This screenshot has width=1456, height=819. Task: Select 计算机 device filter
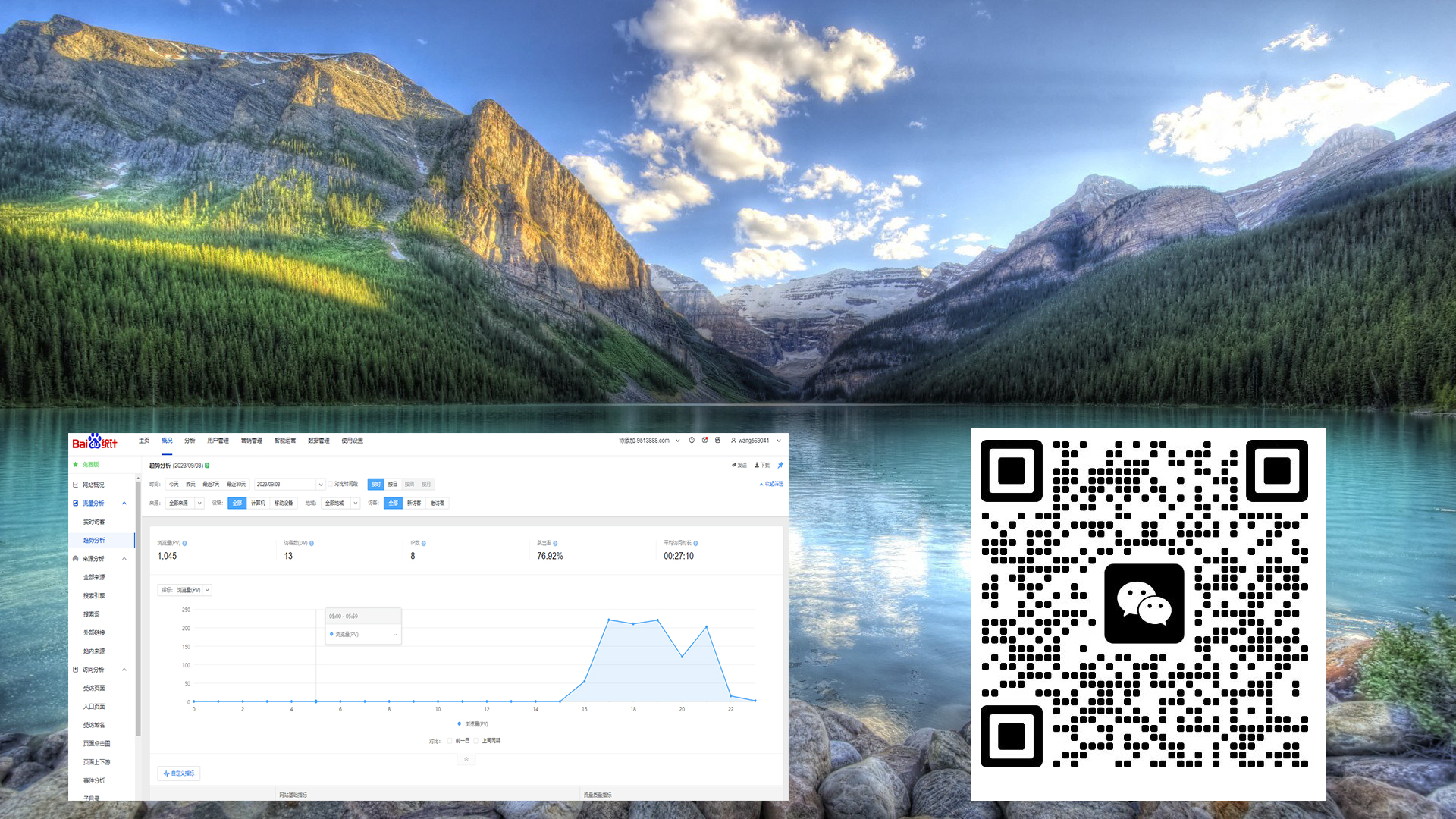(x=258, y=503)
